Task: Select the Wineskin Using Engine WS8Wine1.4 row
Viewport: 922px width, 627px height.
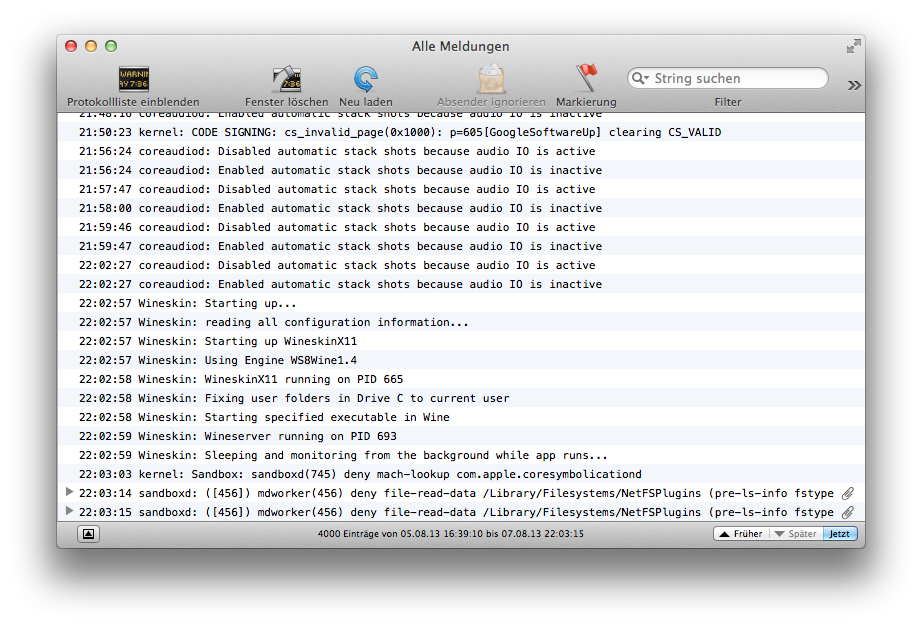Action: (x=461, y=360)
